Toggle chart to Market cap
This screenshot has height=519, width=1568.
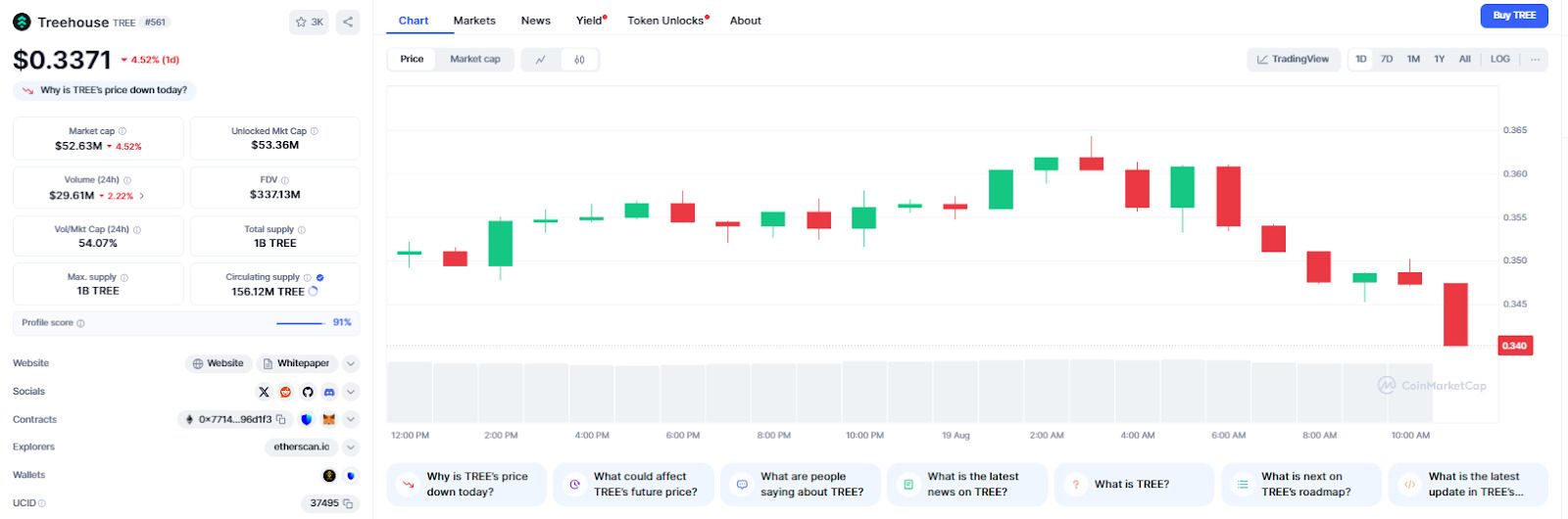[475, 60]
